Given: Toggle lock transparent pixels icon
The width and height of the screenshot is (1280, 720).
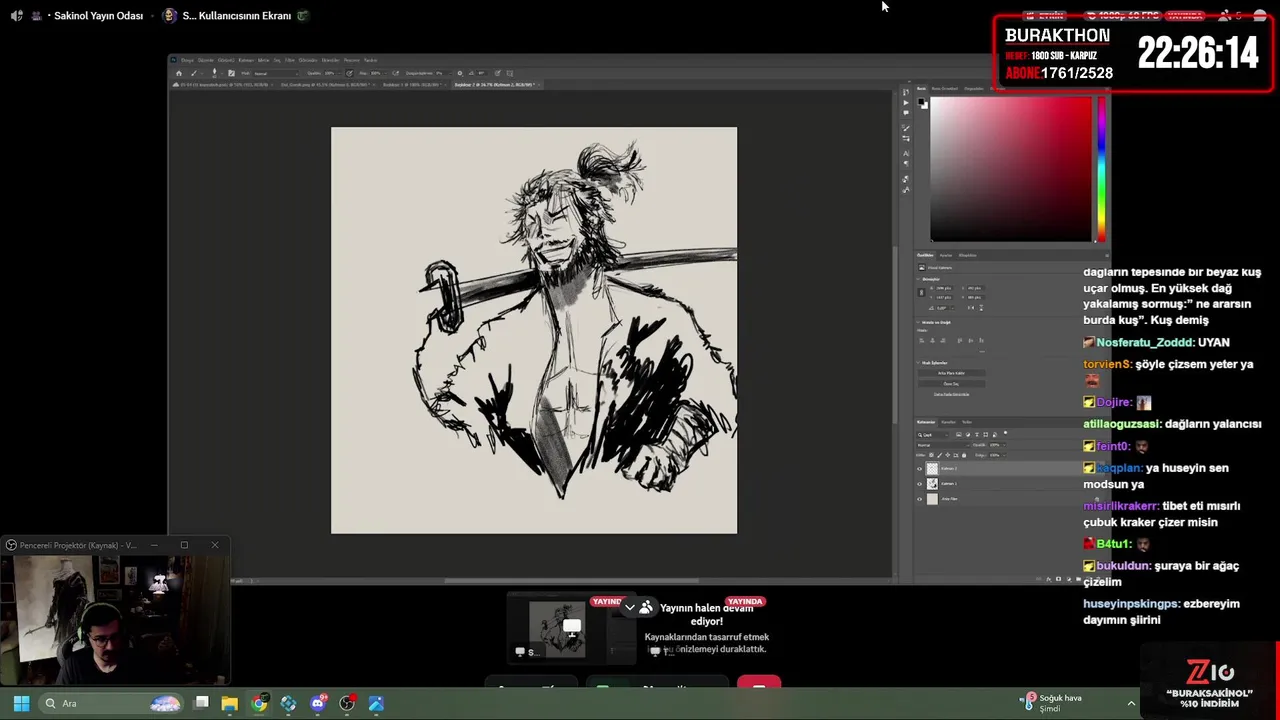Looking at the screenshot, I should (x=931, y=455).
